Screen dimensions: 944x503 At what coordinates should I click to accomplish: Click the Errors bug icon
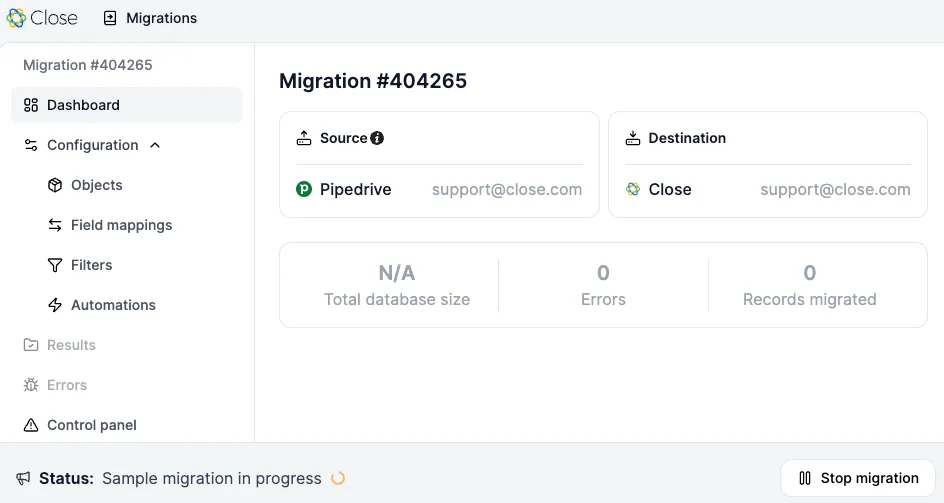[x=31, y=385]
